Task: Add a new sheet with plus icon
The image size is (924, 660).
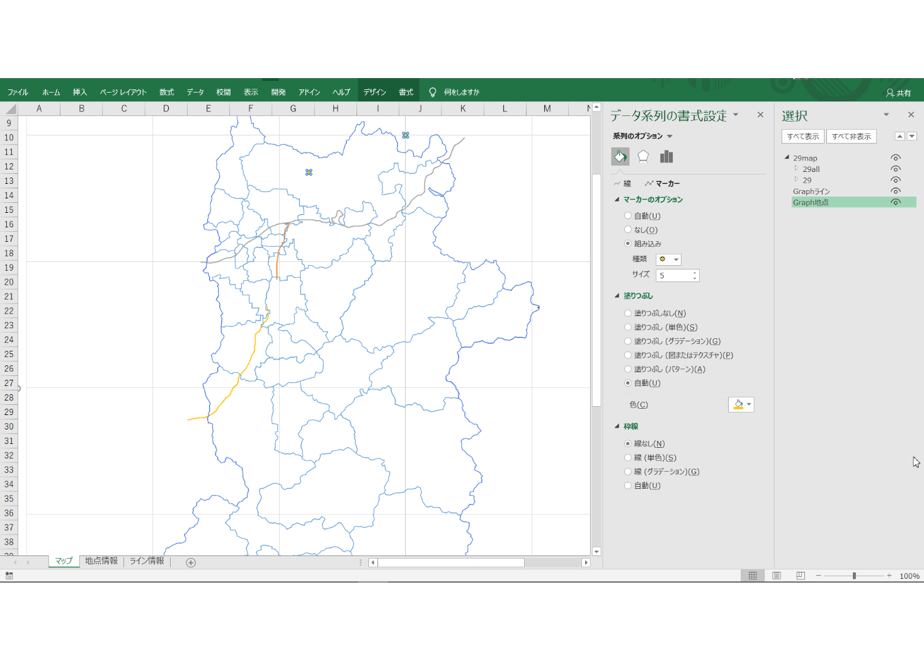Action: pos(191,563)
